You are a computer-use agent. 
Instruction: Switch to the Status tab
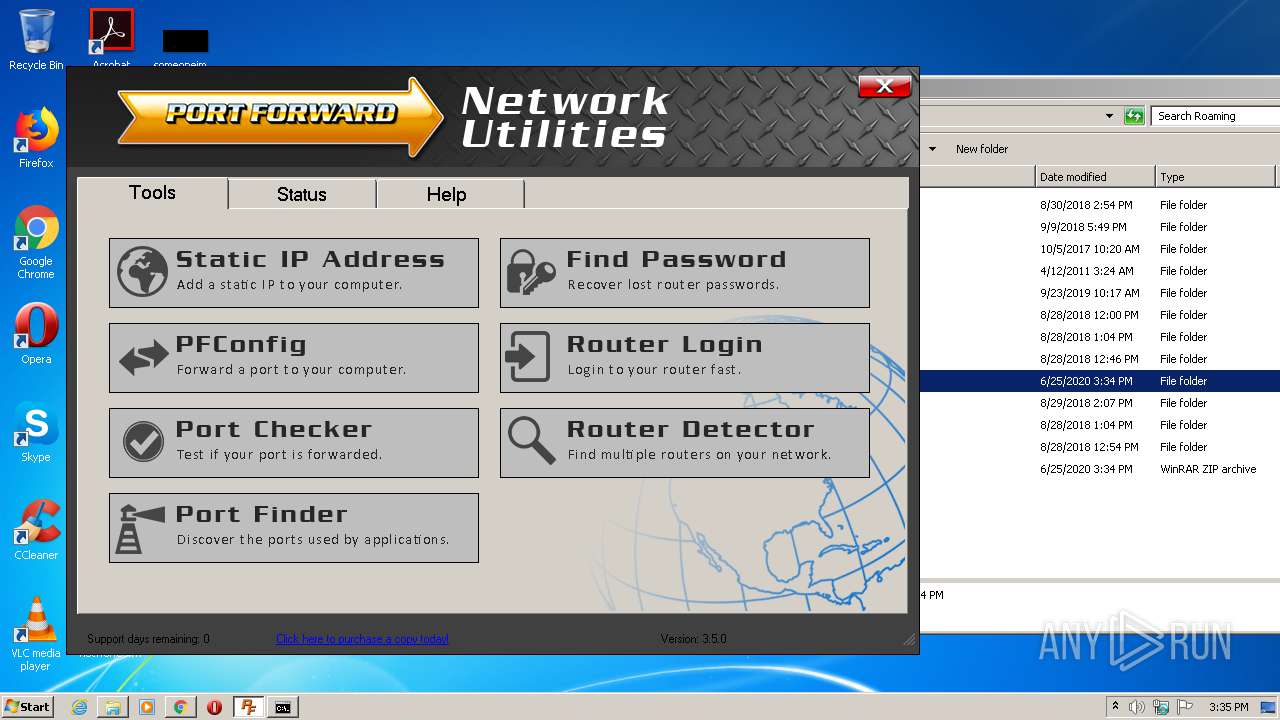(302, 194)
